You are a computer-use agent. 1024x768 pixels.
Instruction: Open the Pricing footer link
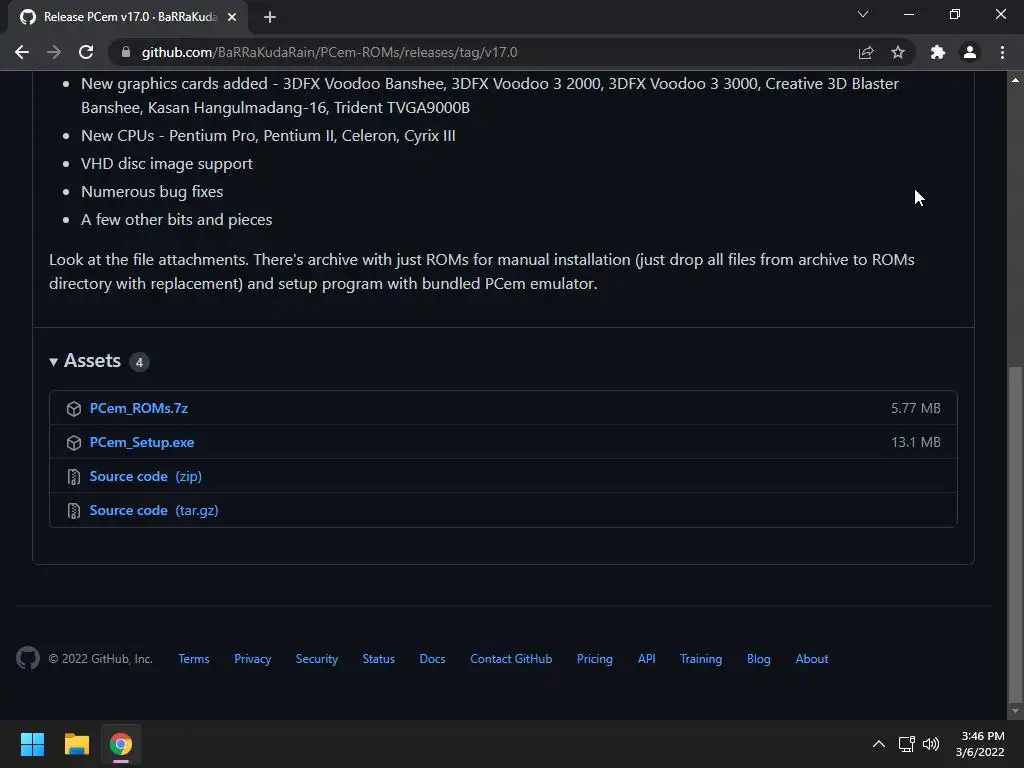(x=595, y=659)
